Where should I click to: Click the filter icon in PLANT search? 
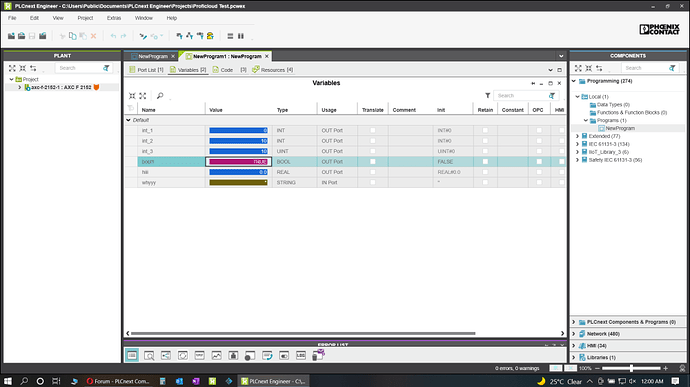point(106,68)
